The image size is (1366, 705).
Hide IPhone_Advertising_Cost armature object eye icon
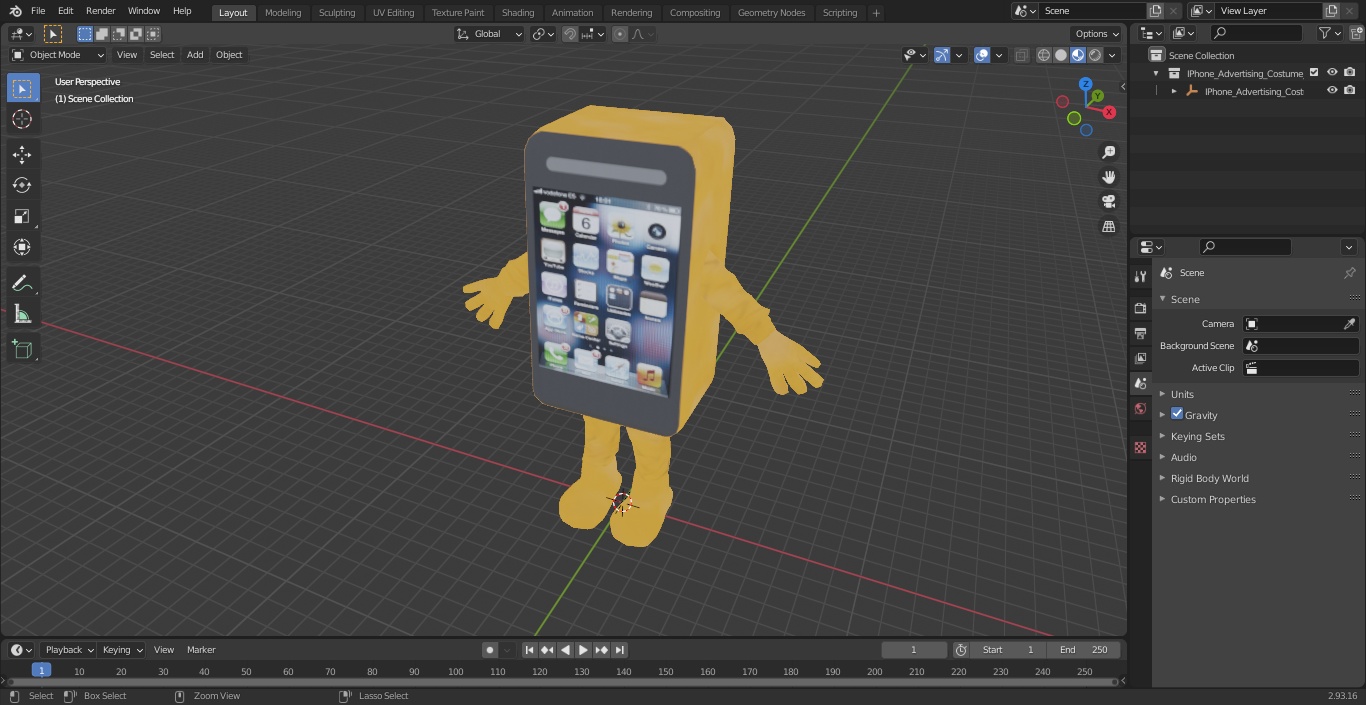tap(1332, 91)
